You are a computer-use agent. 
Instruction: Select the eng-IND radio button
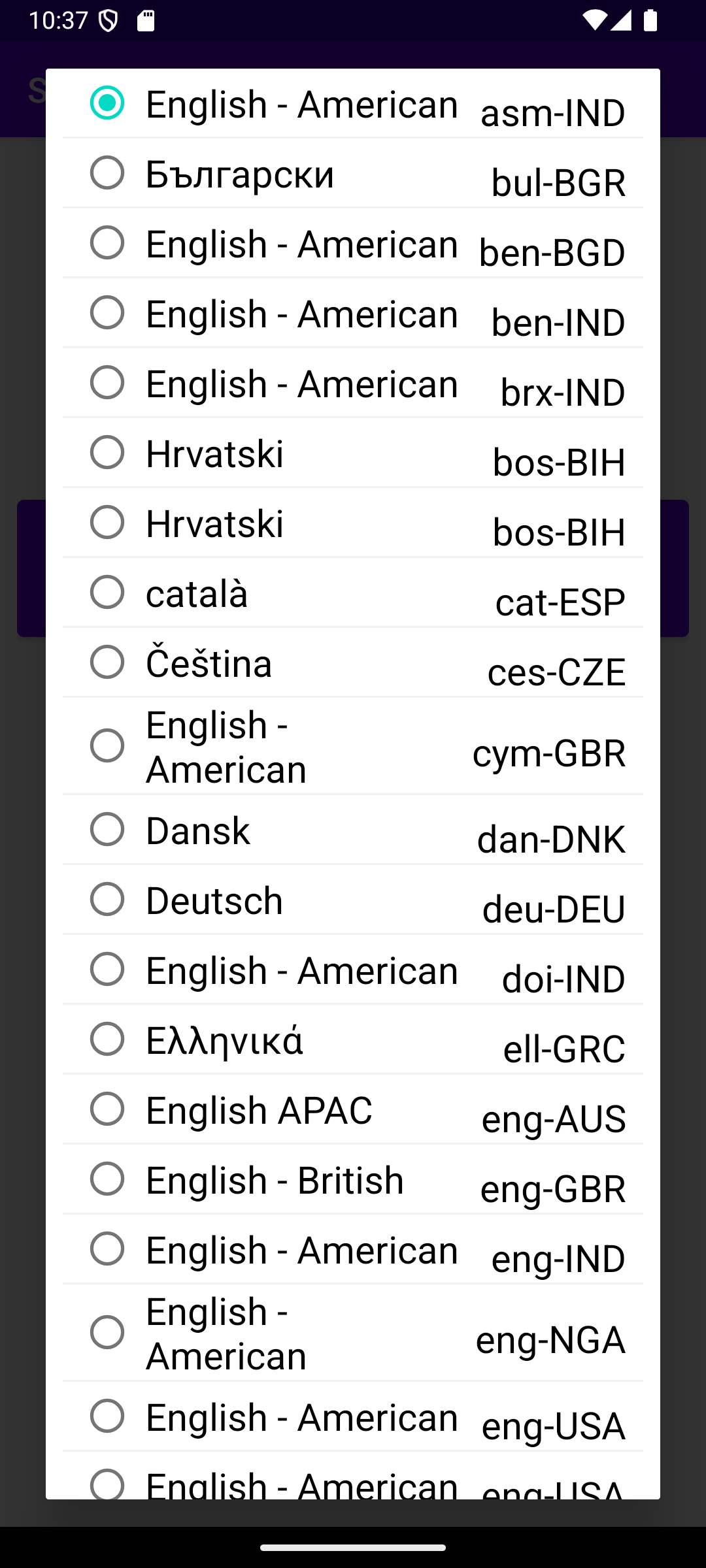[x=107, y=1249]
